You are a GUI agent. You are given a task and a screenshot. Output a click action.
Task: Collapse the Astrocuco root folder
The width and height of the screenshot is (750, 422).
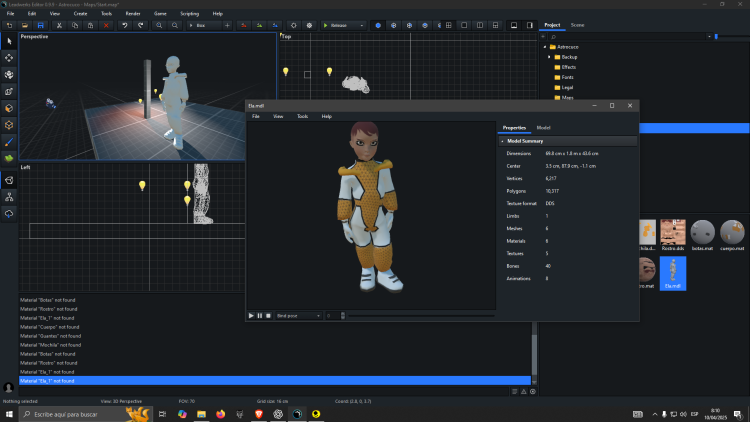tap(543, 47)
